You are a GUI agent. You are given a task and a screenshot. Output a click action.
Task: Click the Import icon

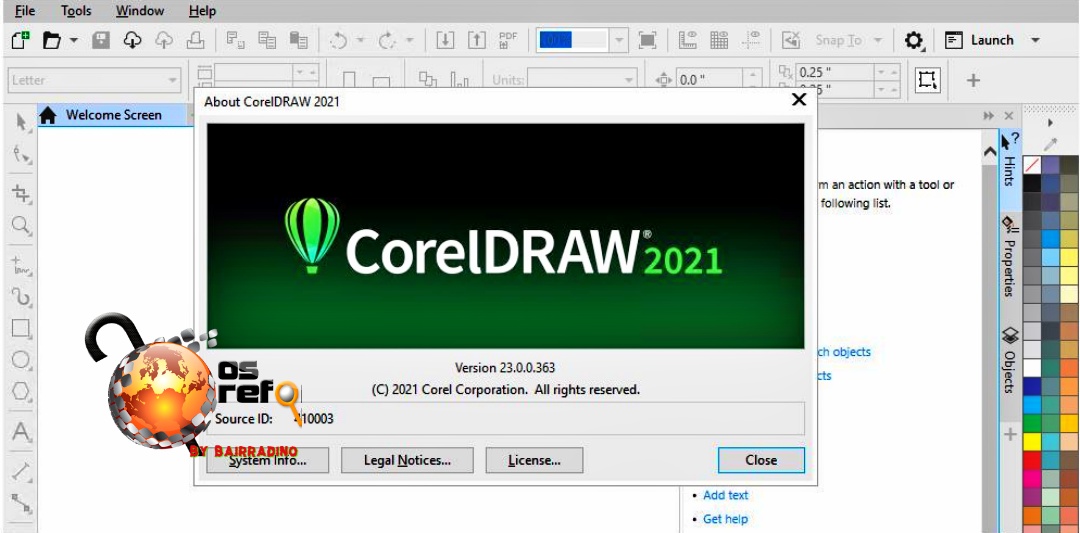coord(446,41)
